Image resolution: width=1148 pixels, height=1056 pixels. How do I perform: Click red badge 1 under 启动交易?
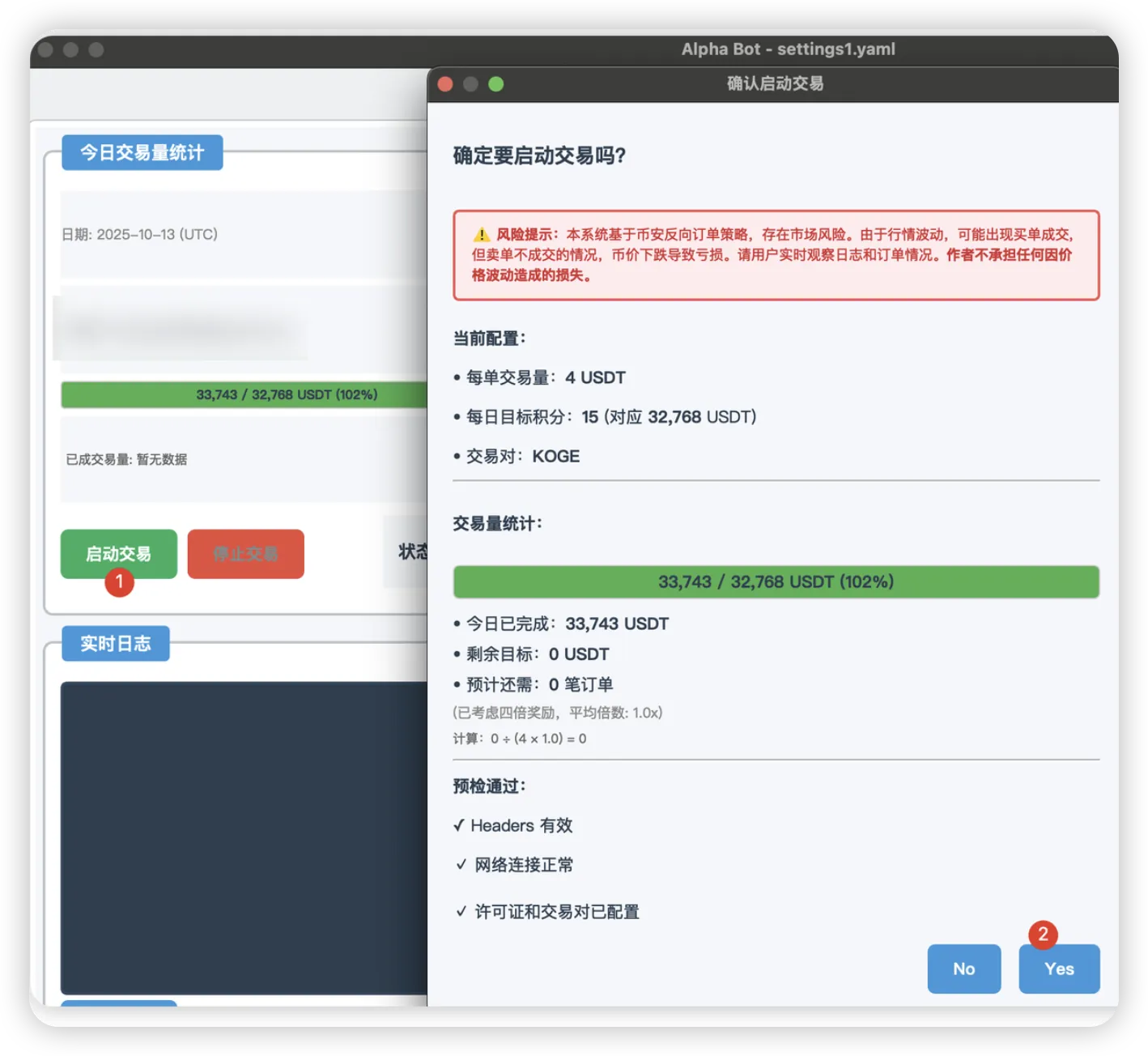[119, 581]
